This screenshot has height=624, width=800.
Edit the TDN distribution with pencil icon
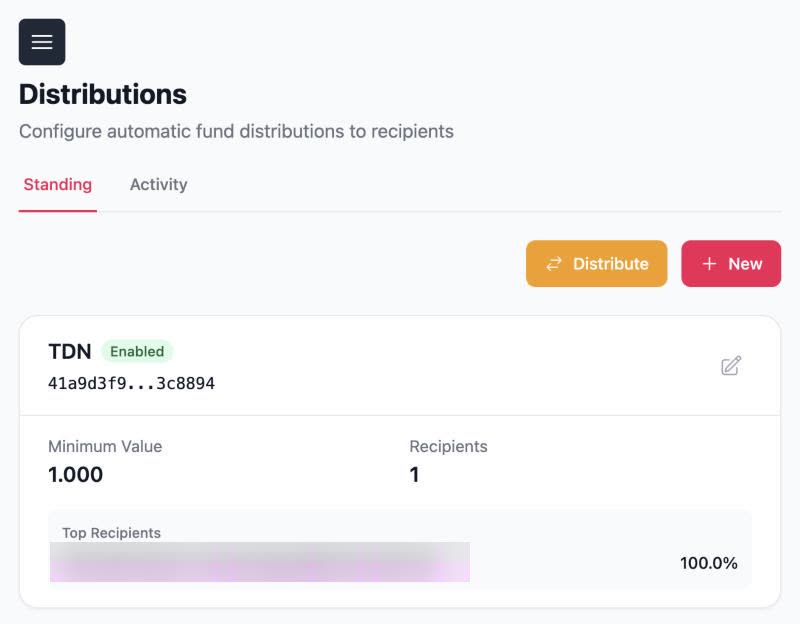click(x=731, y=365)
